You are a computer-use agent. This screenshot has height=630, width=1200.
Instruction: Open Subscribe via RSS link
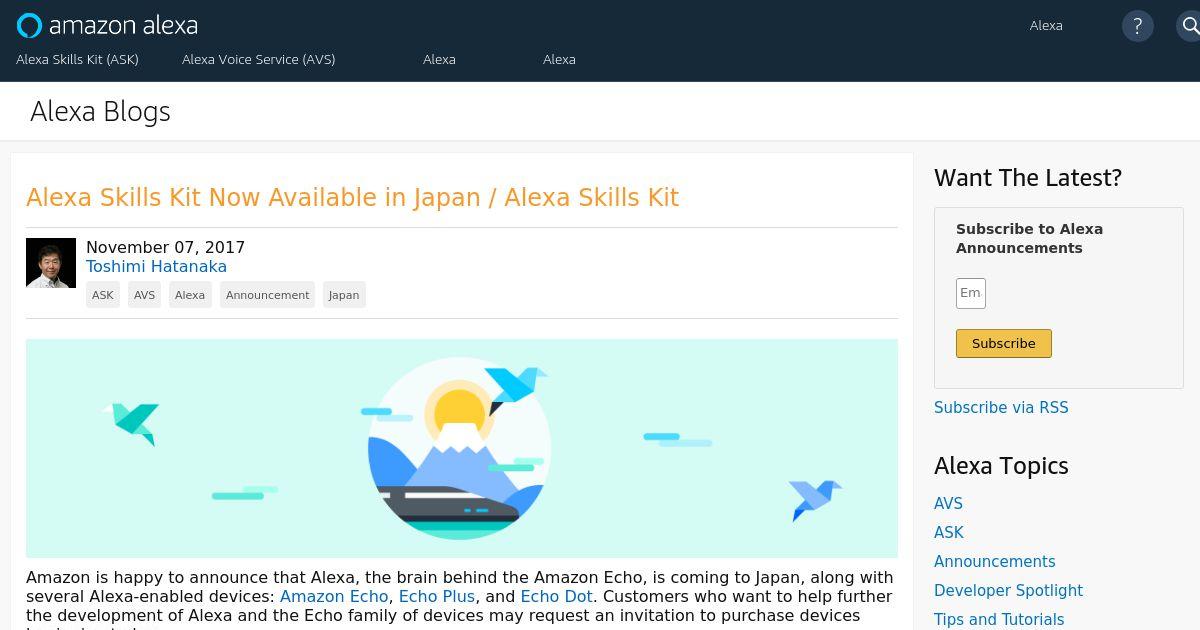coord(1001,407)
